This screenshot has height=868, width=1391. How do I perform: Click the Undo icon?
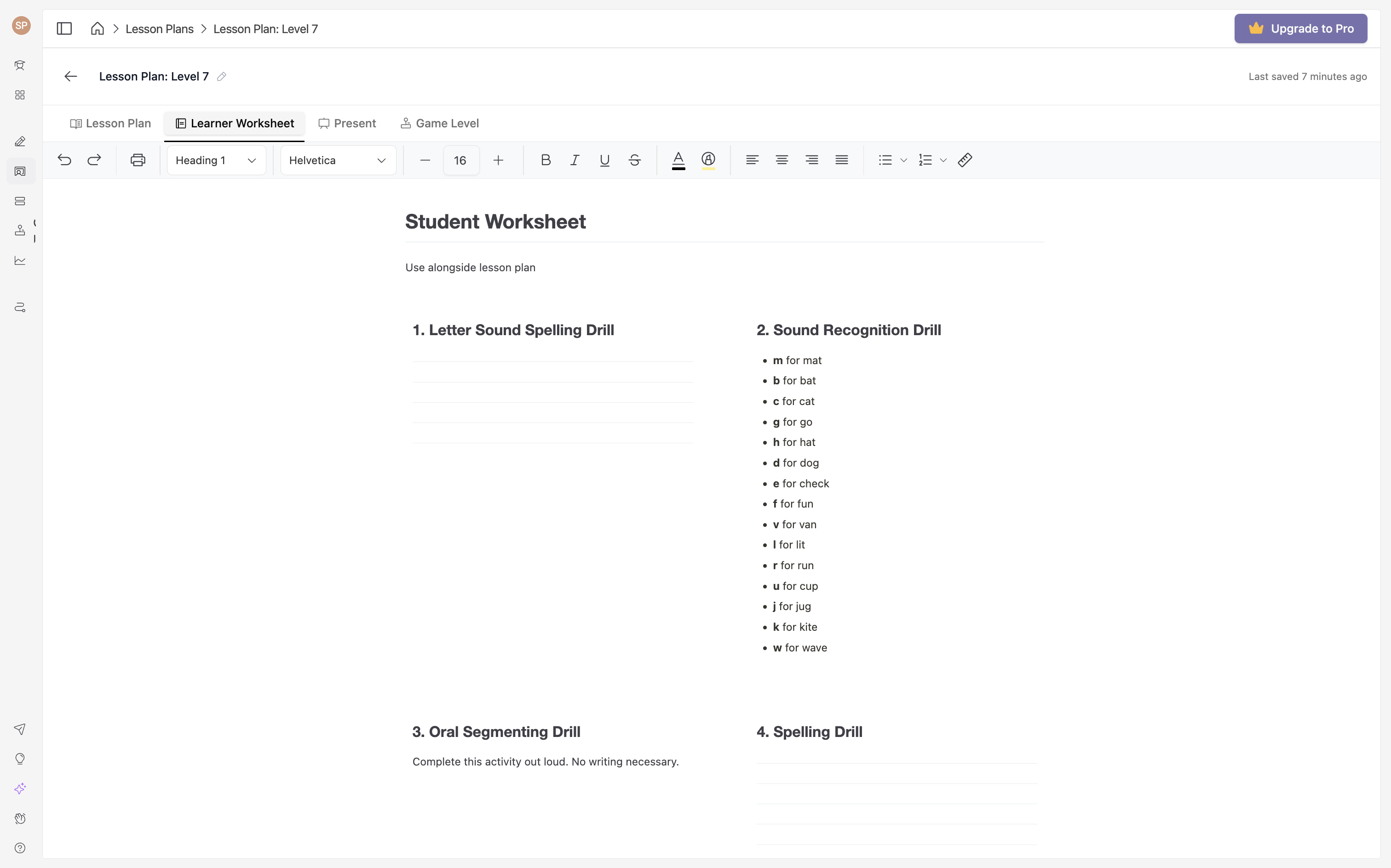click(64, 160)
